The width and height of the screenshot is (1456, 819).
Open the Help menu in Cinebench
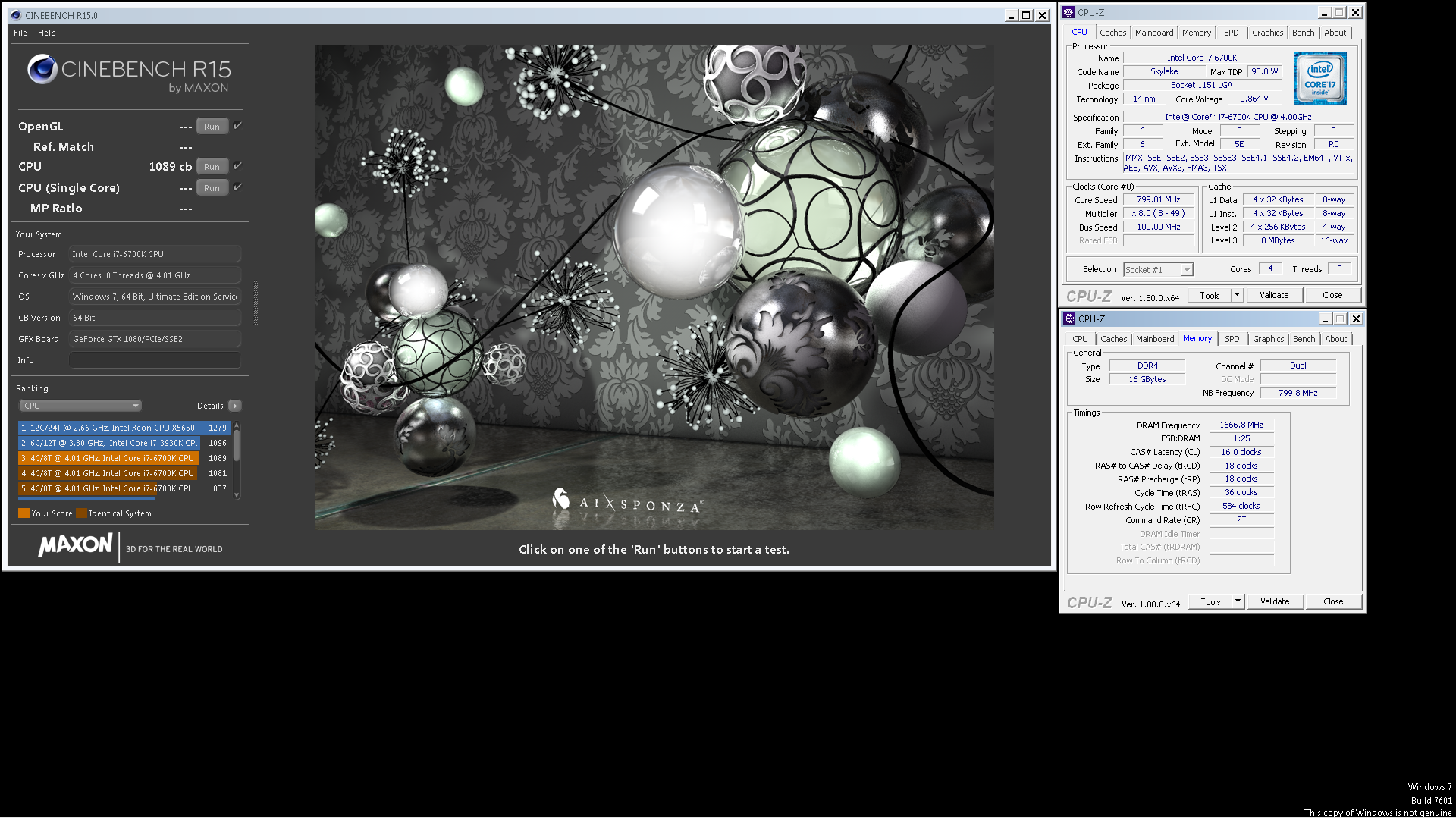click(47, 33)
